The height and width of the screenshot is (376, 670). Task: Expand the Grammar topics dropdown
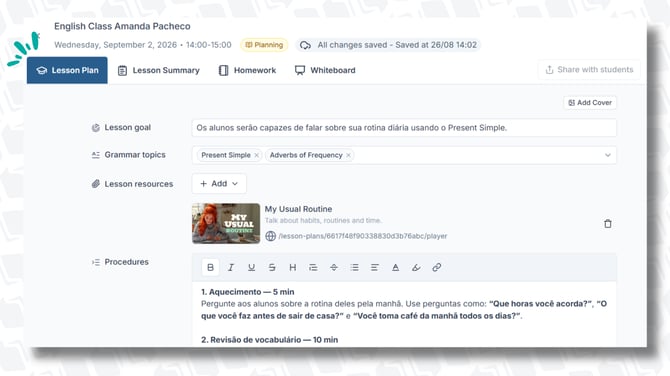[608, 155]
